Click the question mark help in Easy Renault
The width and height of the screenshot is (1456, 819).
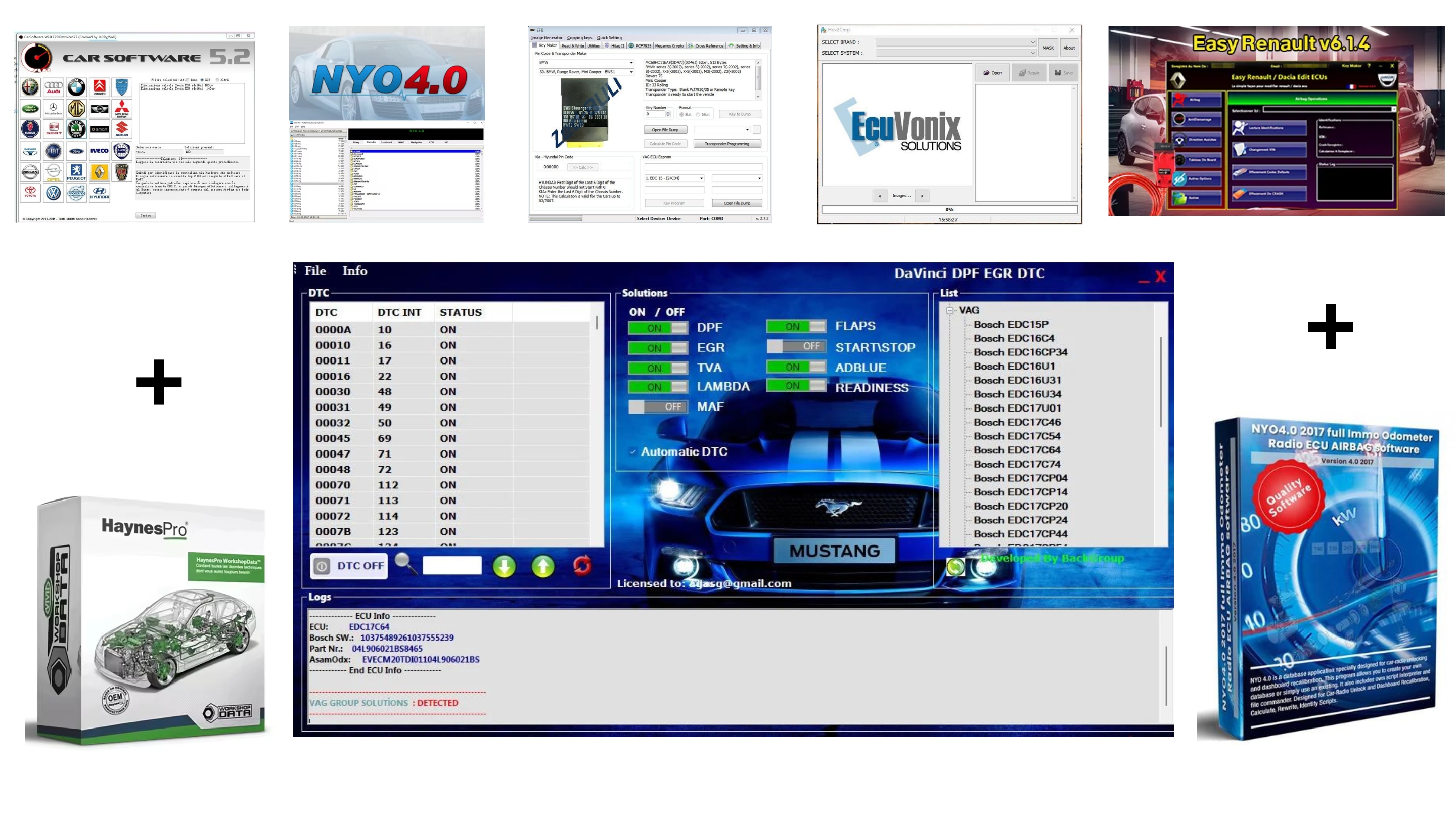pyautogui.click(x=1369, y=66)
